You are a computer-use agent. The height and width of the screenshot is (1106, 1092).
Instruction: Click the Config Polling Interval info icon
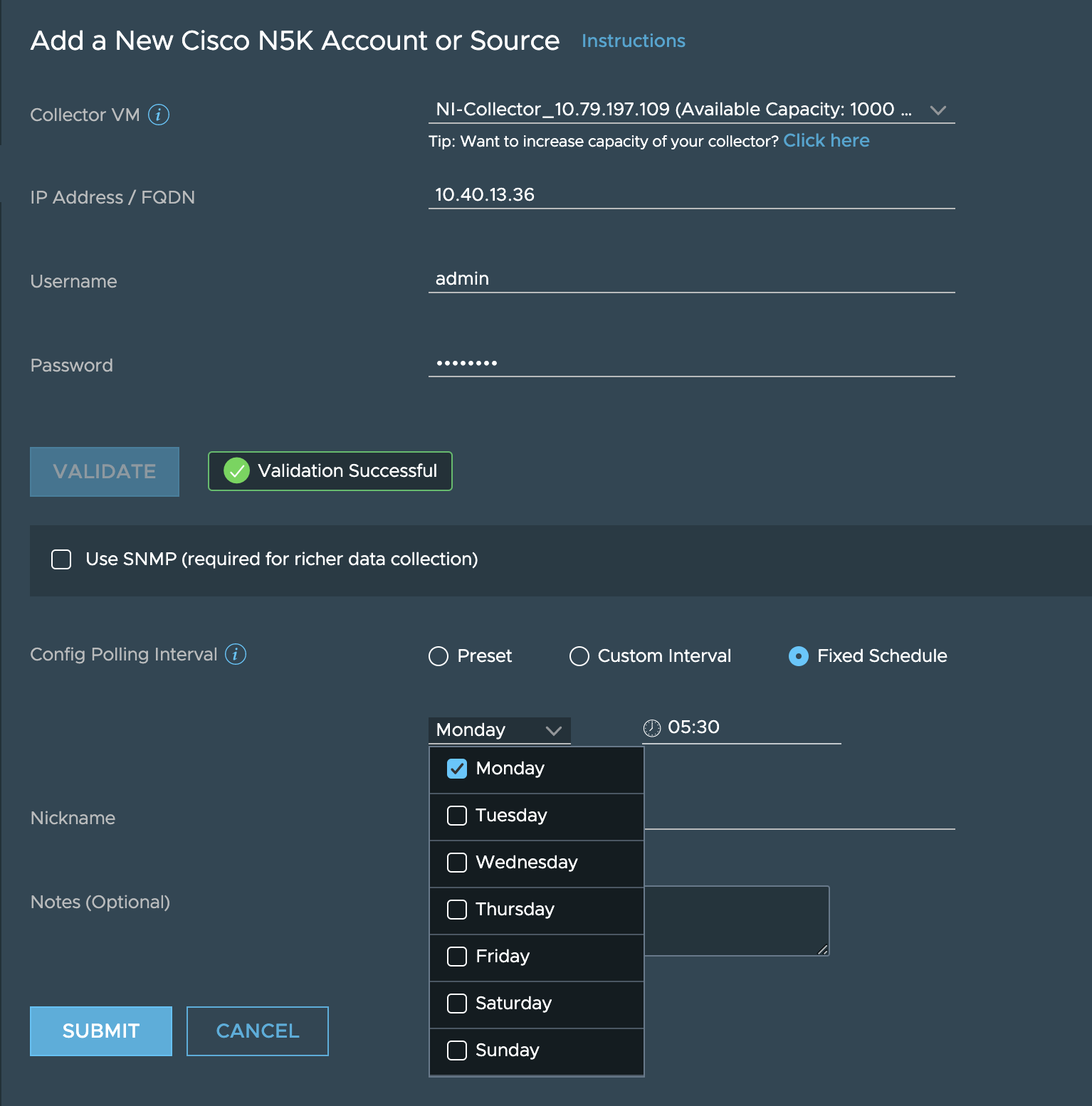[x=236, y=654]
